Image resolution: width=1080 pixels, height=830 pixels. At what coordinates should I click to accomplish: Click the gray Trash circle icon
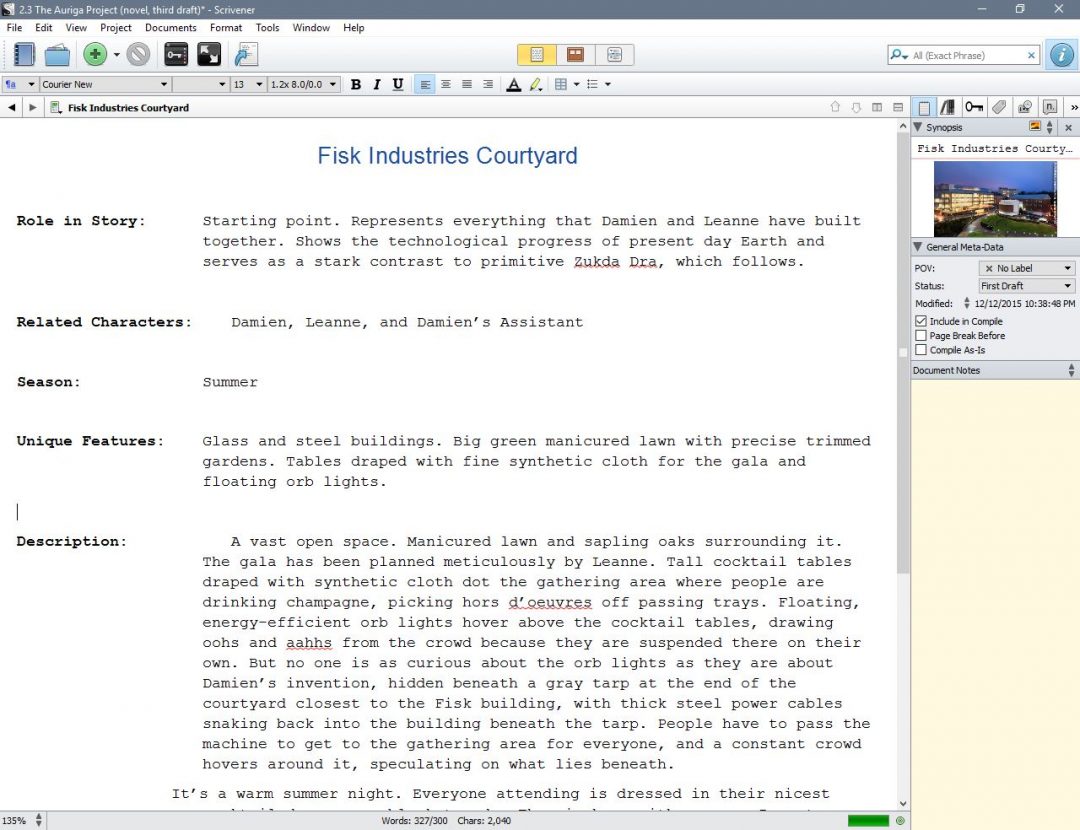tap(138, 54)
